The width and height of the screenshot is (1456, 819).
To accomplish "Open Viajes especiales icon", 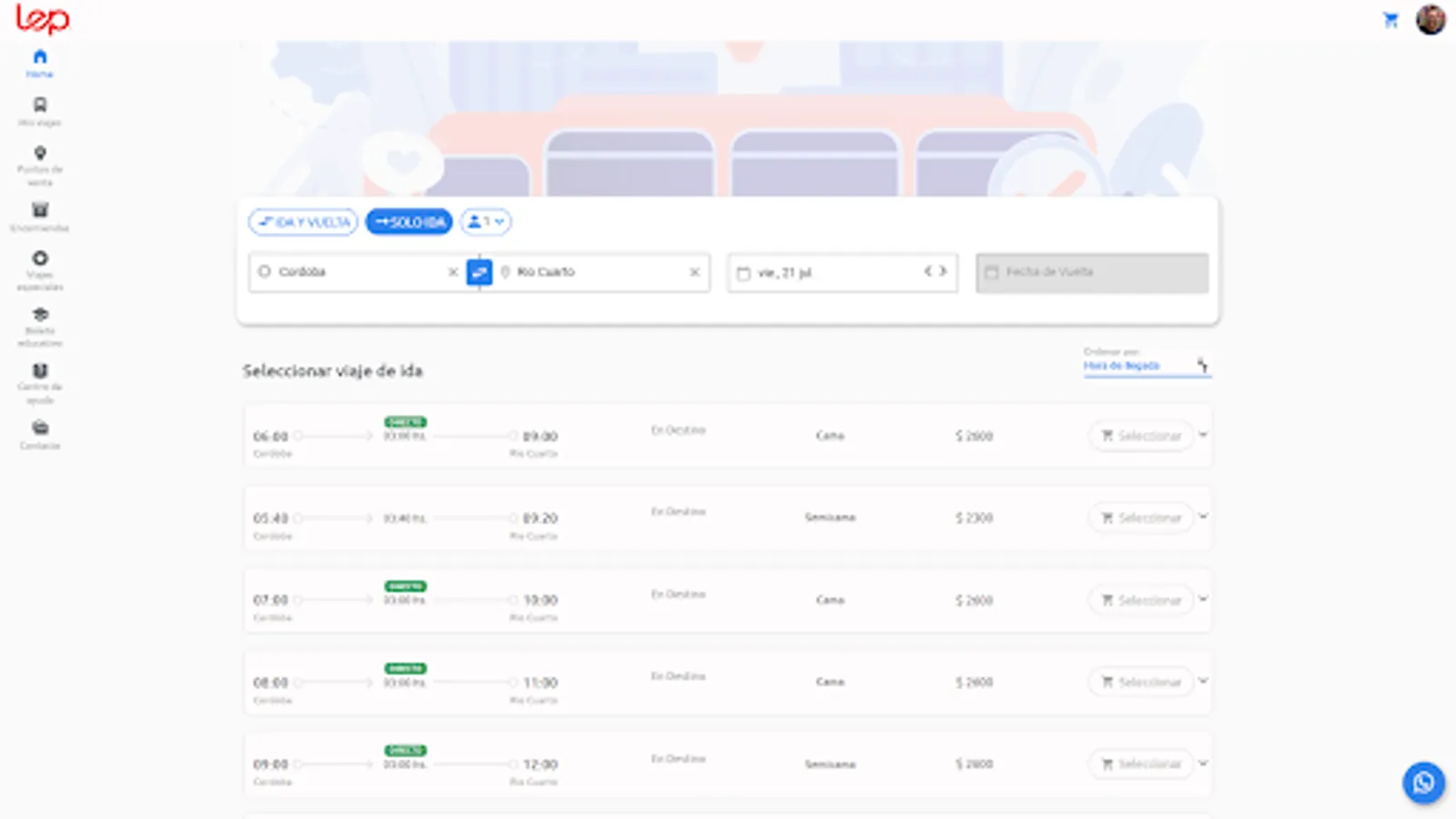I will (40, 258).
